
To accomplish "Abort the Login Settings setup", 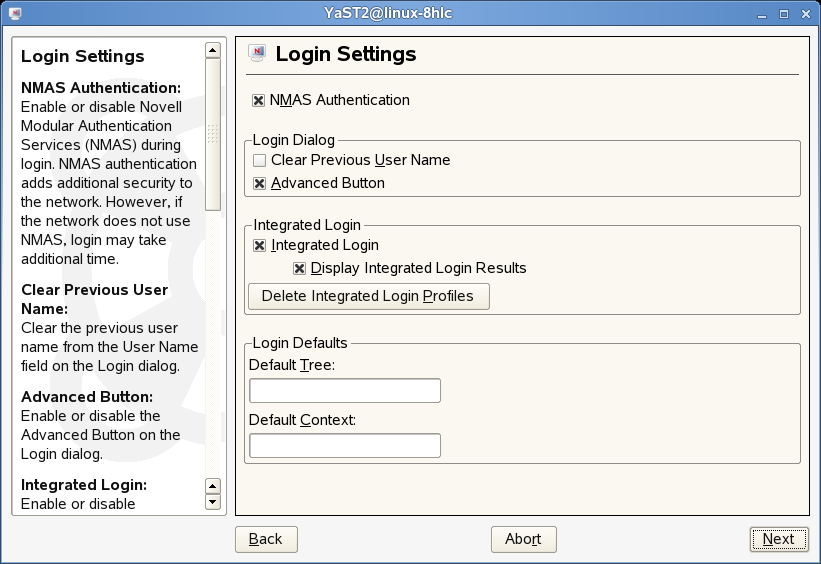I will tap(523, 539).
